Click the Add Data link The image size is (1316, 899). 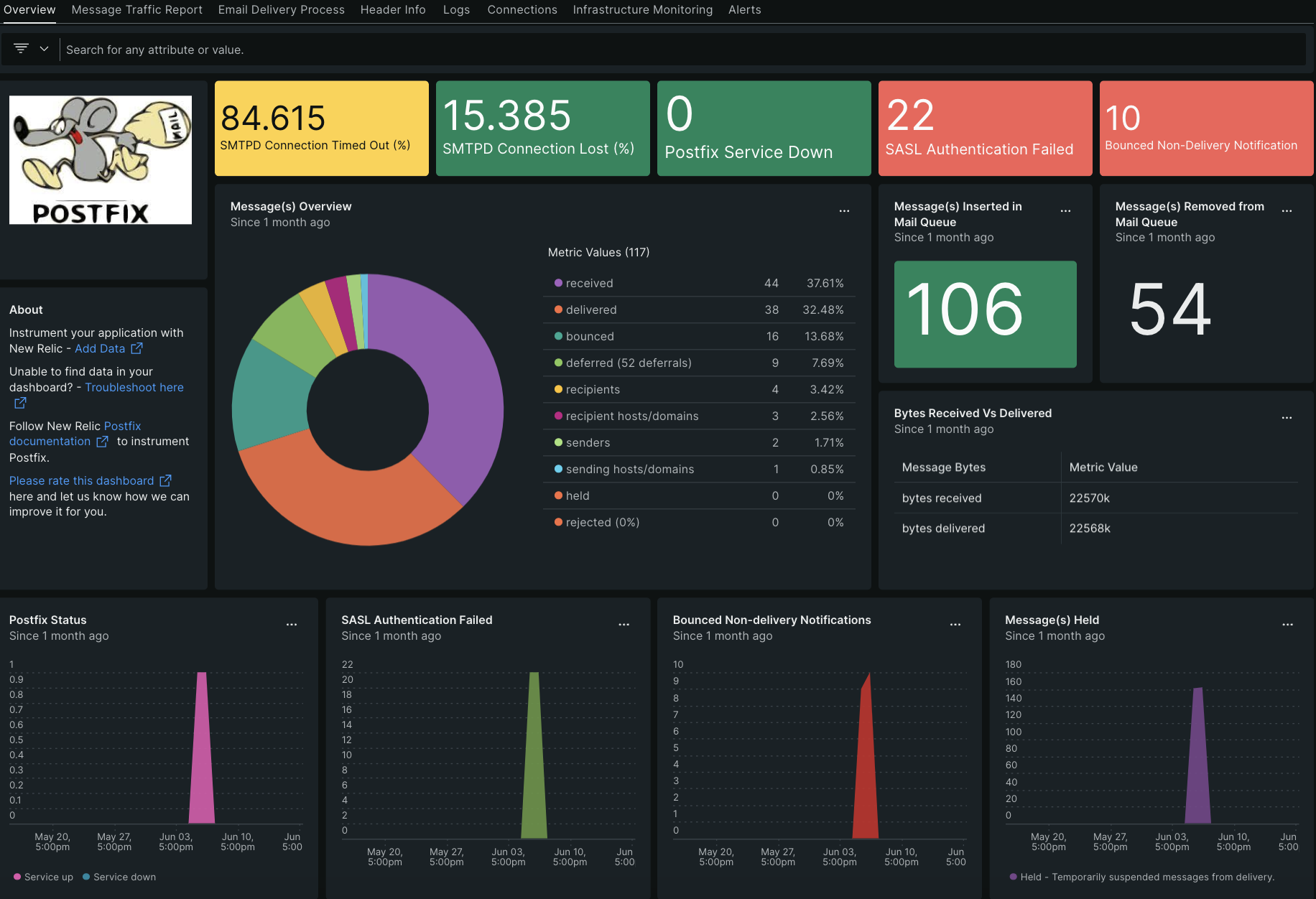(x=100, y=348)
